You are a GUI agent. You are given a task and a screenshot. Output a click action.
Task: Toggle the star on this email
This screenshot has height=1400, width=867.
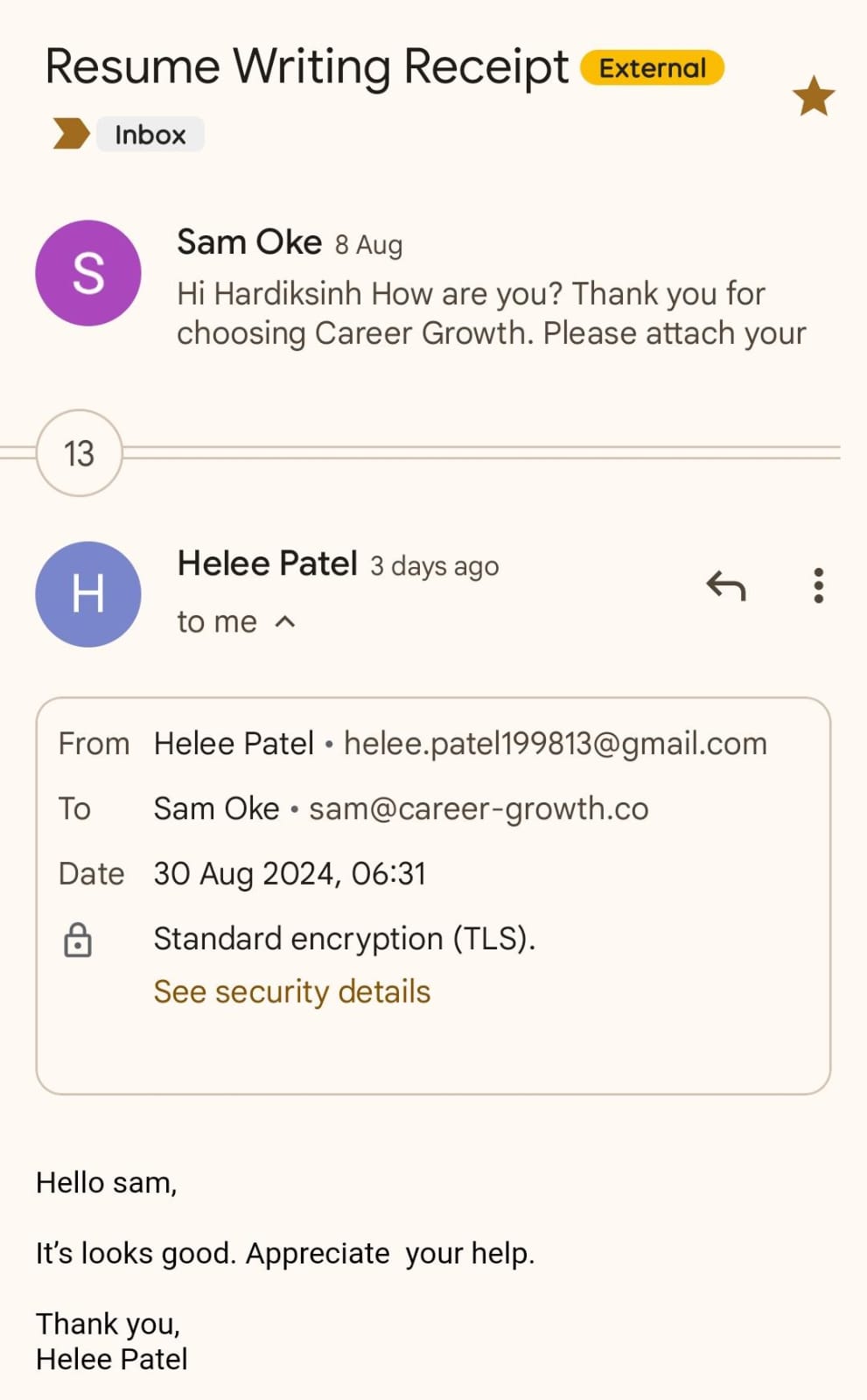(813, 96)
